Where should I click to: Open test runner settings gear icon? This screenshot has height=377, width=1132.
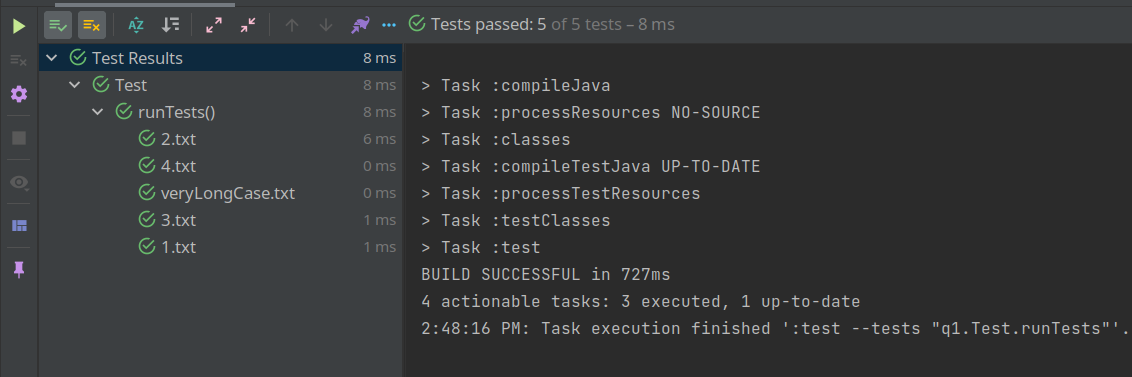(x=19, y=93)
